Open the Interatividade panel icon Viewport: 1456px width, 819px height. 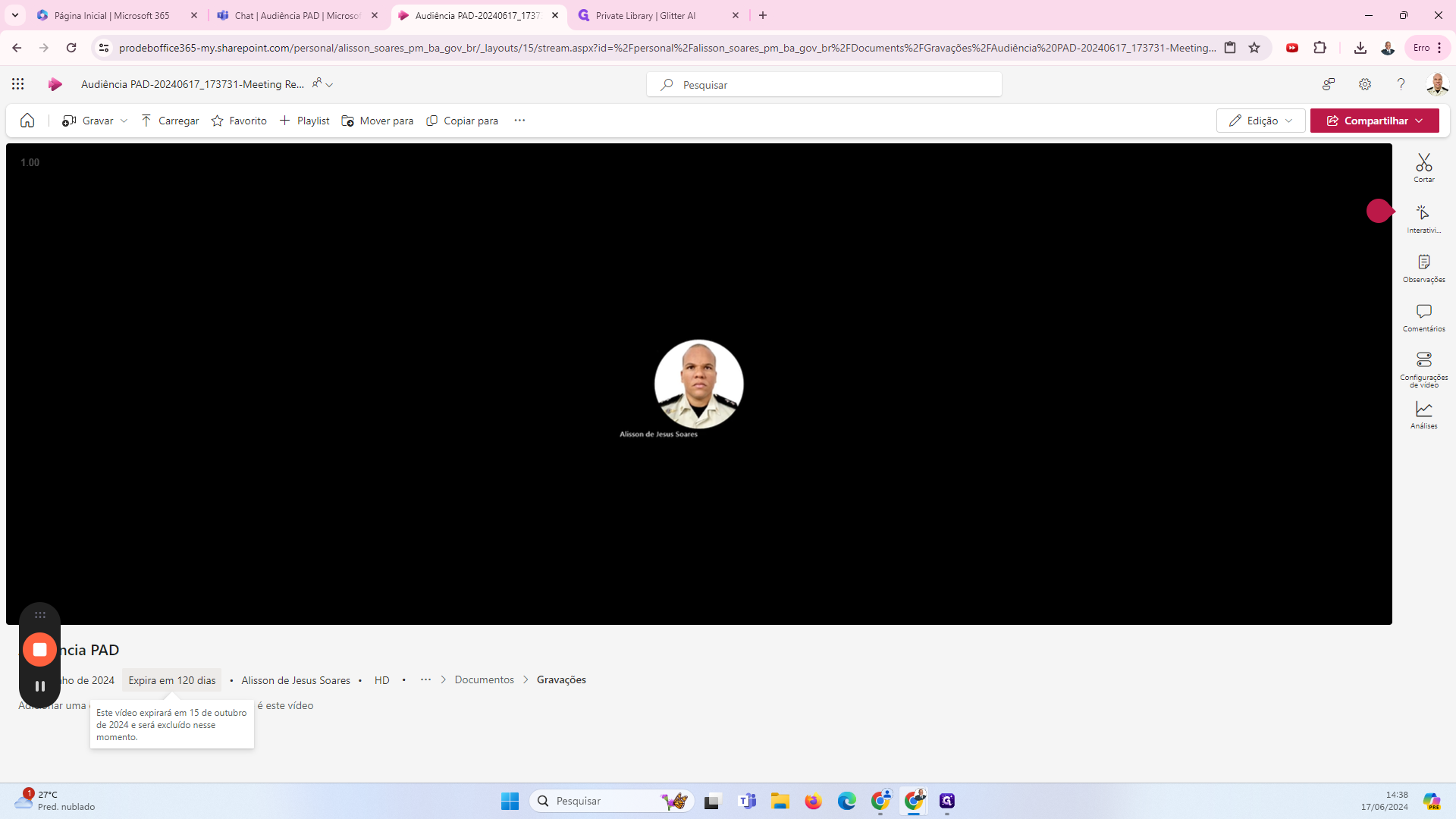(1423, 218)
